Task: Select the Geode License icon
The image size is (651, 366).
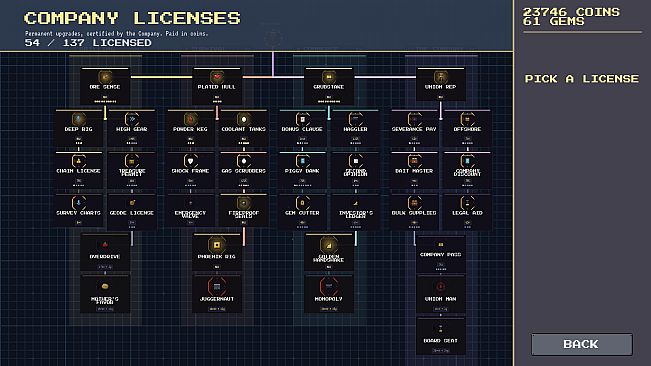Action: 132,203
